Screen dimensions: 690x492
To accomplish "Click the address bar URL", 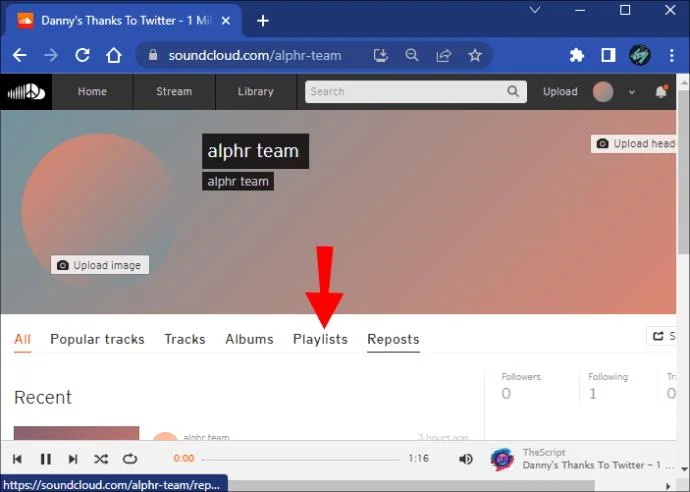I will tap(255, 55).
